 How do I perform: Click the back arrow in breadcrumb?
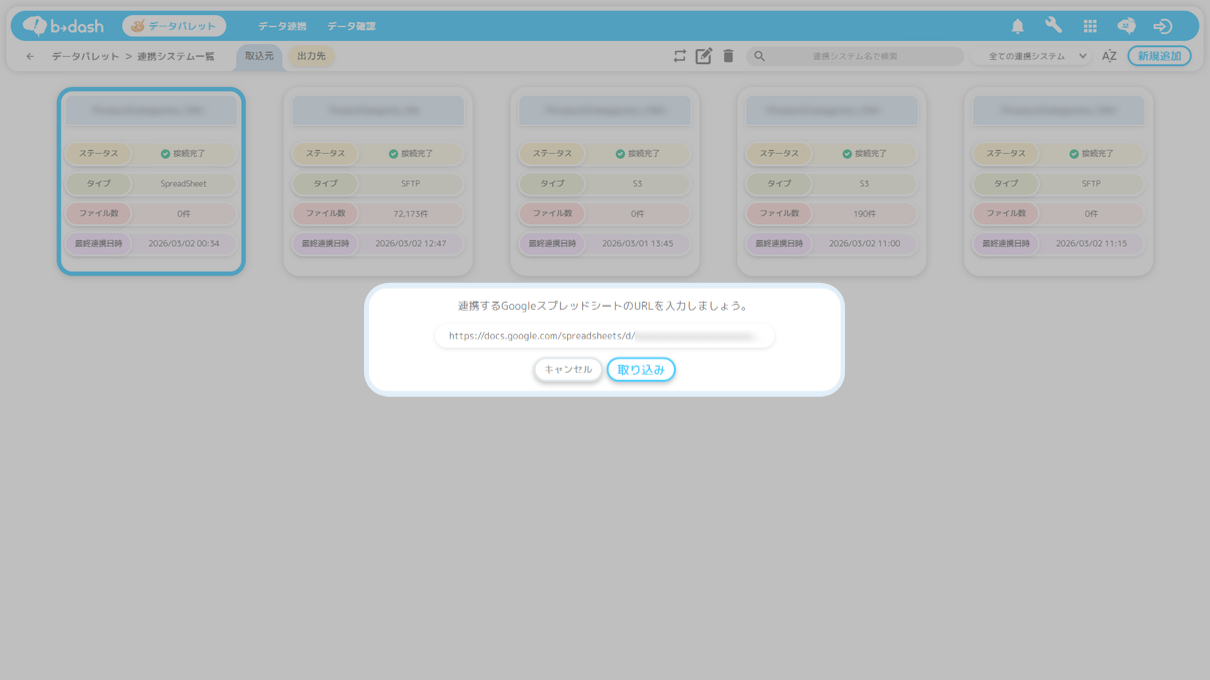[30, 56]
